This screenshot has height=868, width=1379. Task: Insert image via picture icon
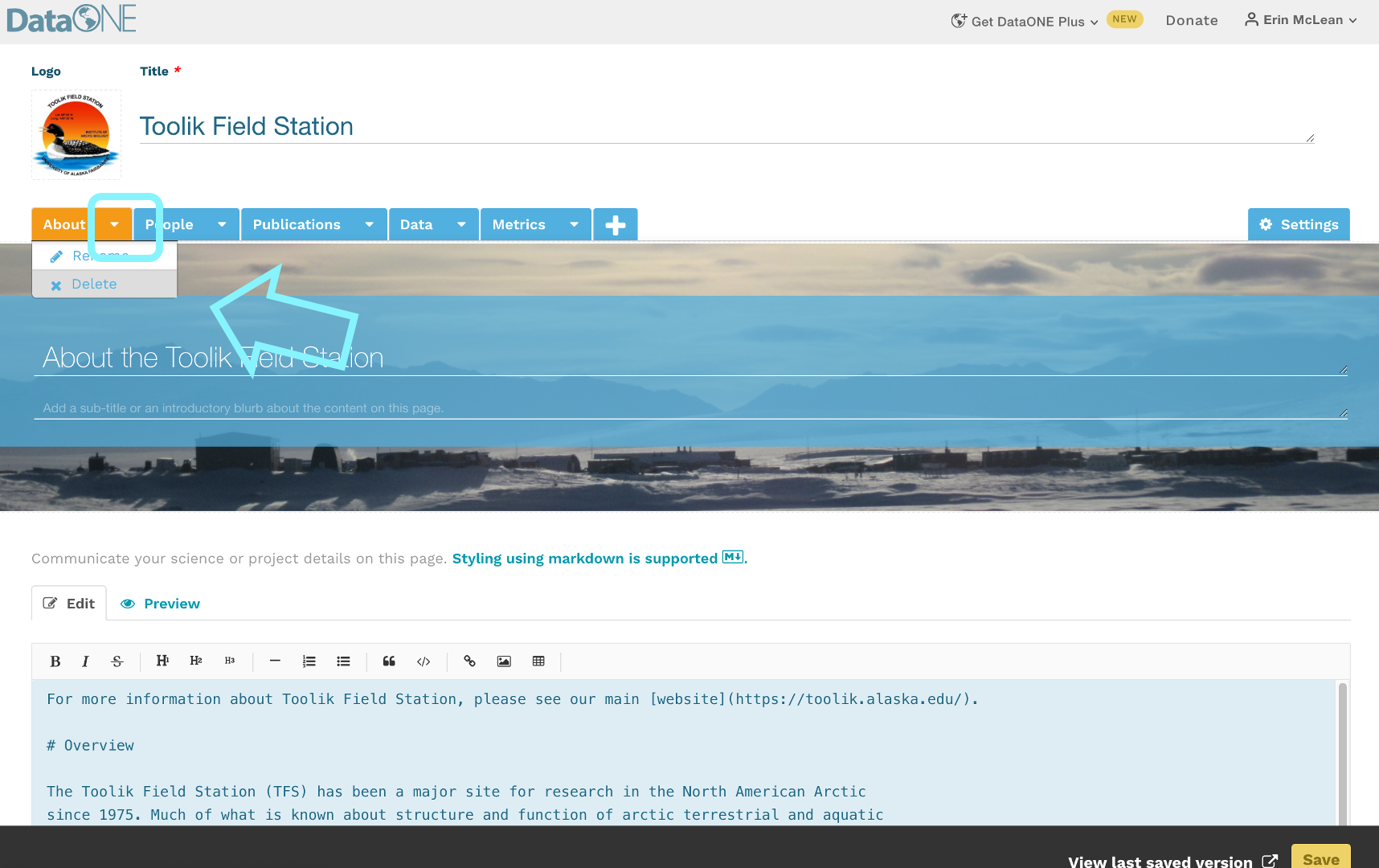pos(504,661)
